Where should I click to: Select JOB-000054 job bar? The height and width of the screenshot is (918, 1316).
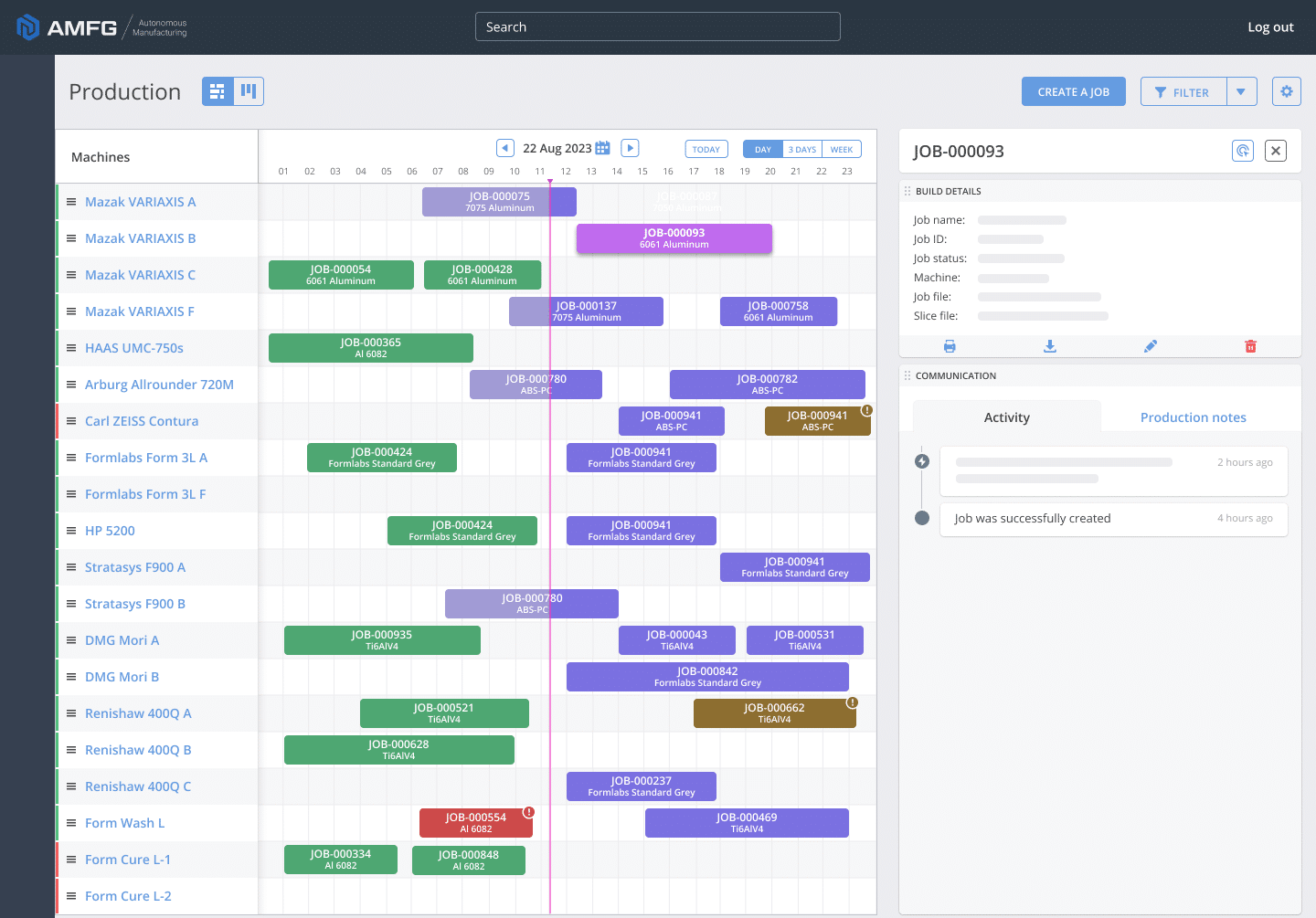(341, 275)
